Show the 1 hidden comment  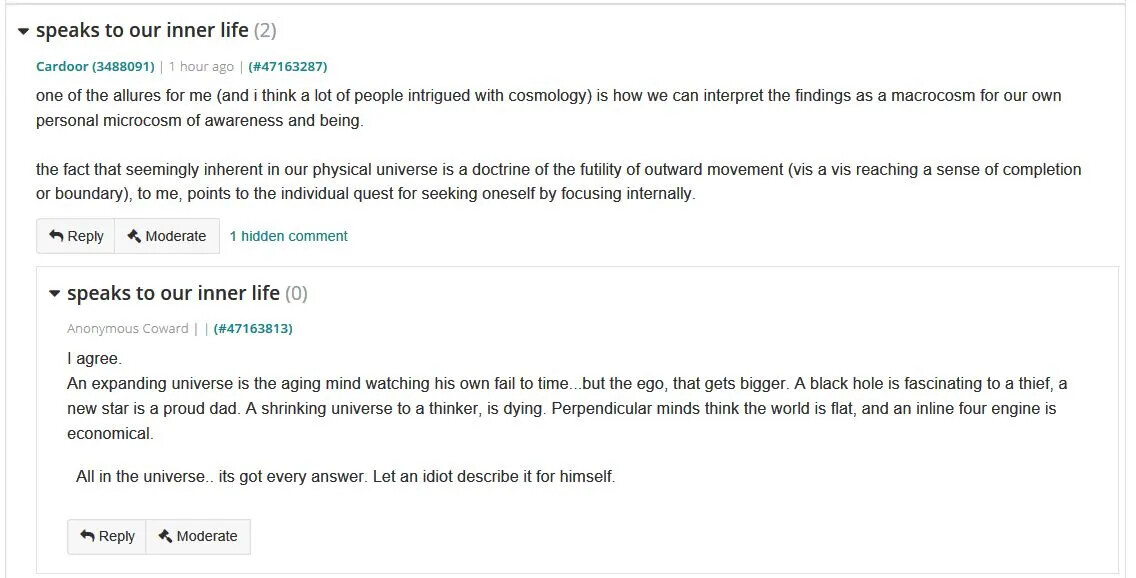pos(288,236)
